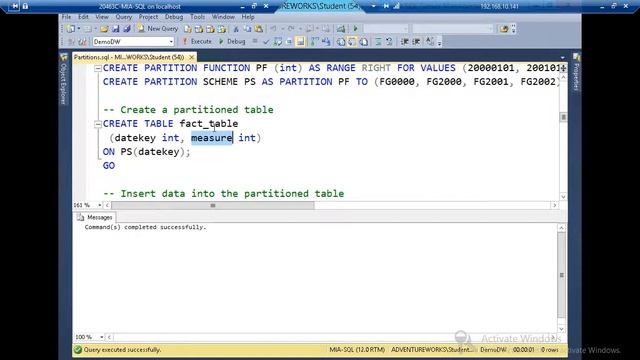This screenshot has width=640, height=360.
Task: Open the standard toolbar overflow arrow
Action: tap(513, 29)
